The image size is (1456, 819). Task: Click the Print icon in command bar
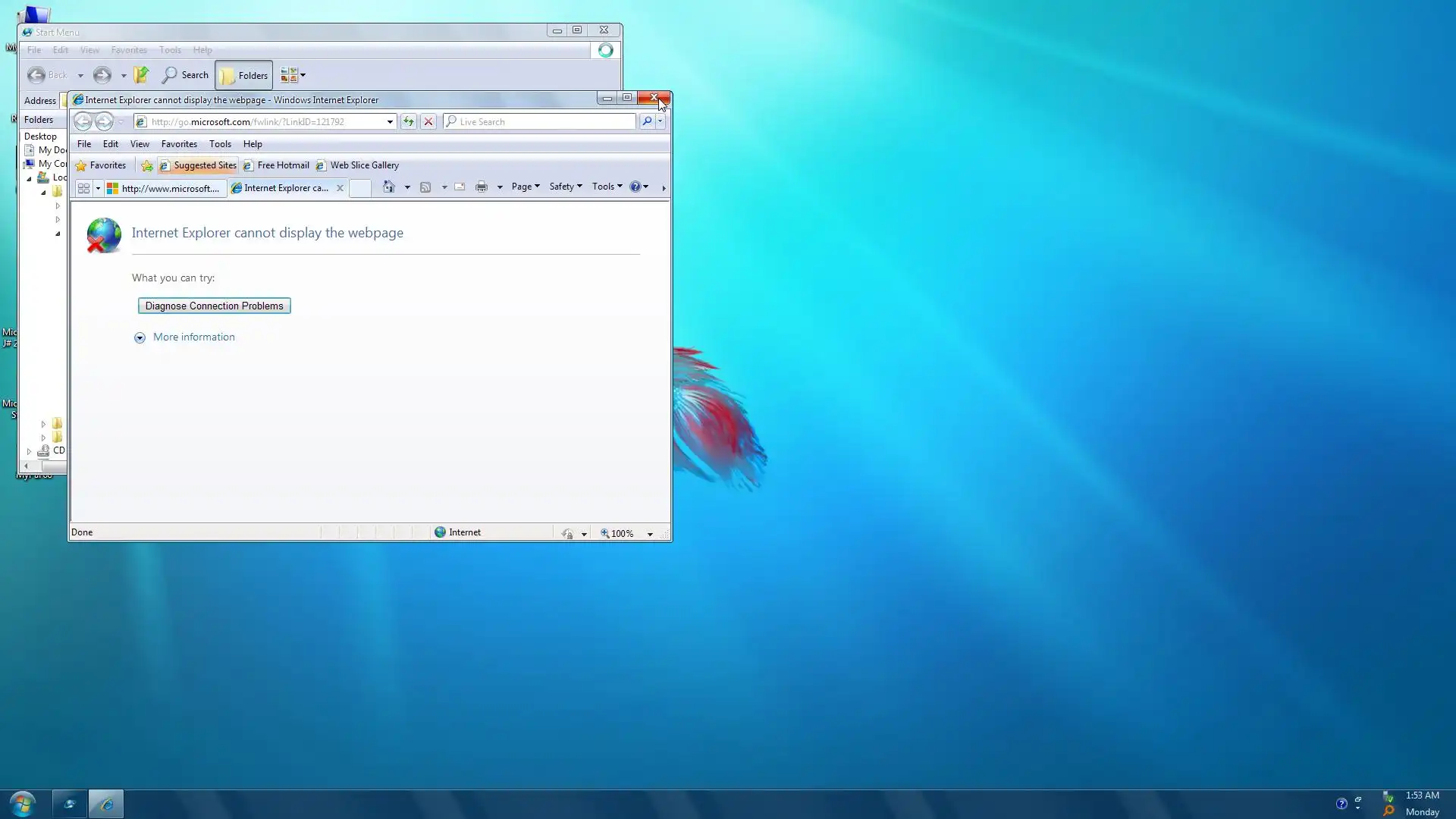tap(481, 187)
